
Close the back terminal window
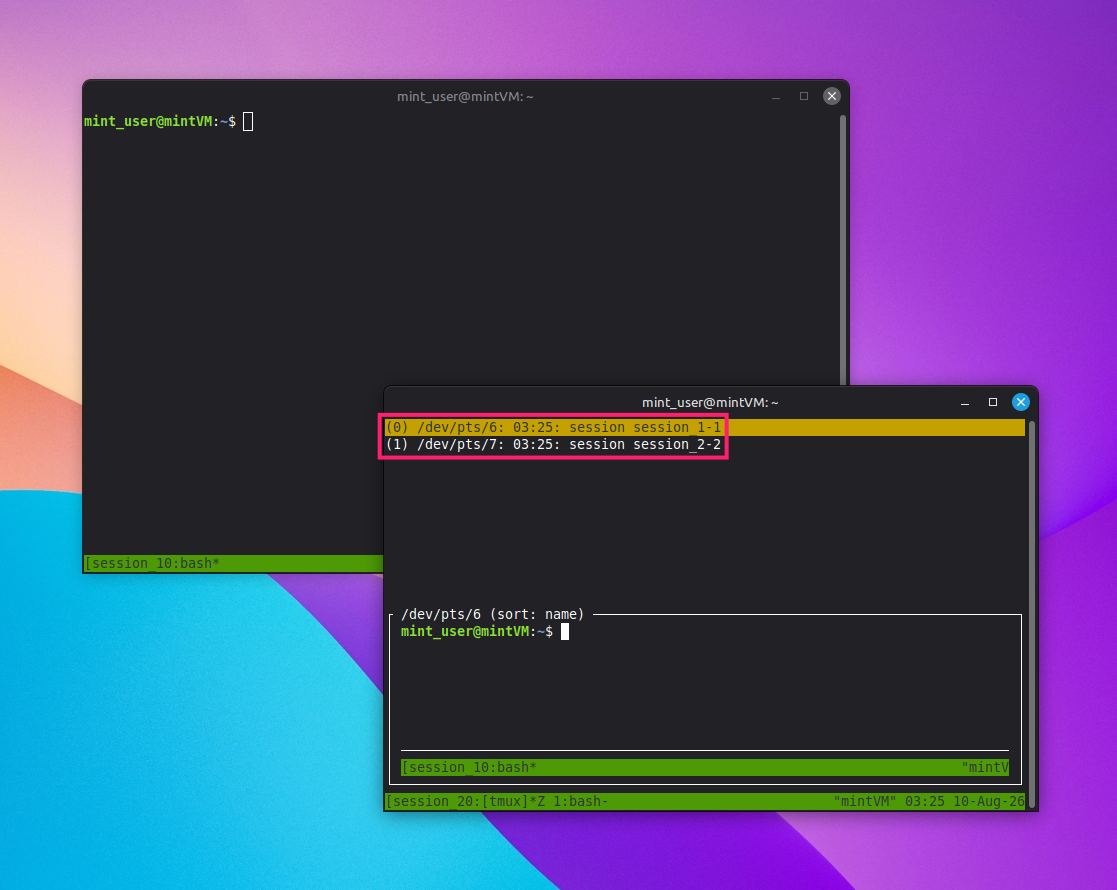point(831,96)
